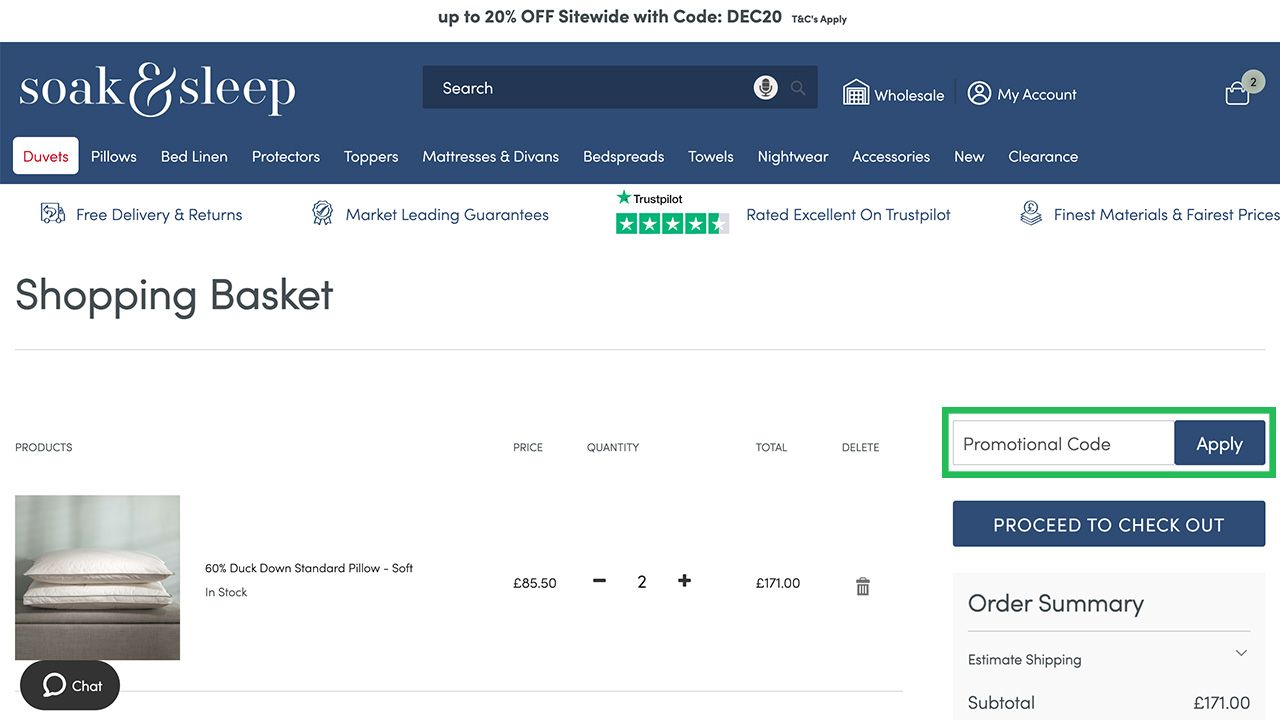Open the Nightwear menu
The image size is (1280, 720).
(793, 156)
